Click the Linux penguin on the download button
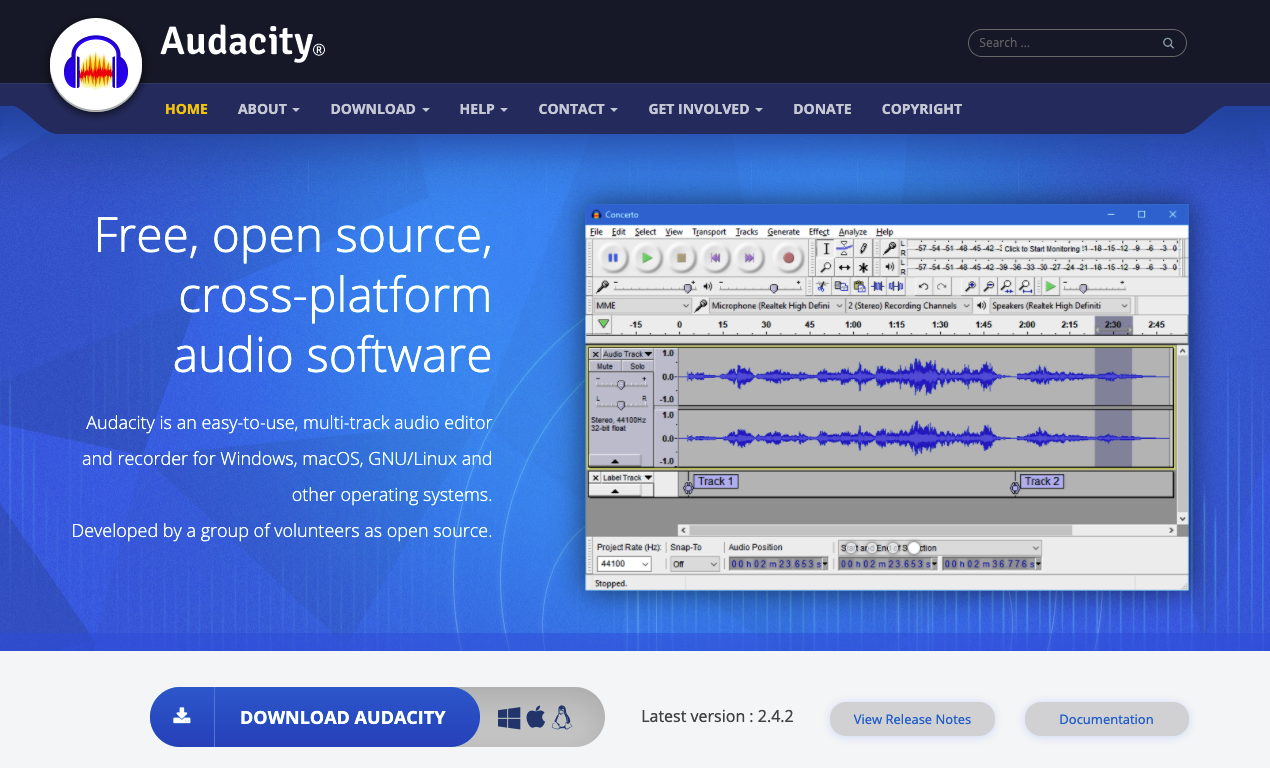This screenshot has width=1270, height=768. click(x=562, y=717)
